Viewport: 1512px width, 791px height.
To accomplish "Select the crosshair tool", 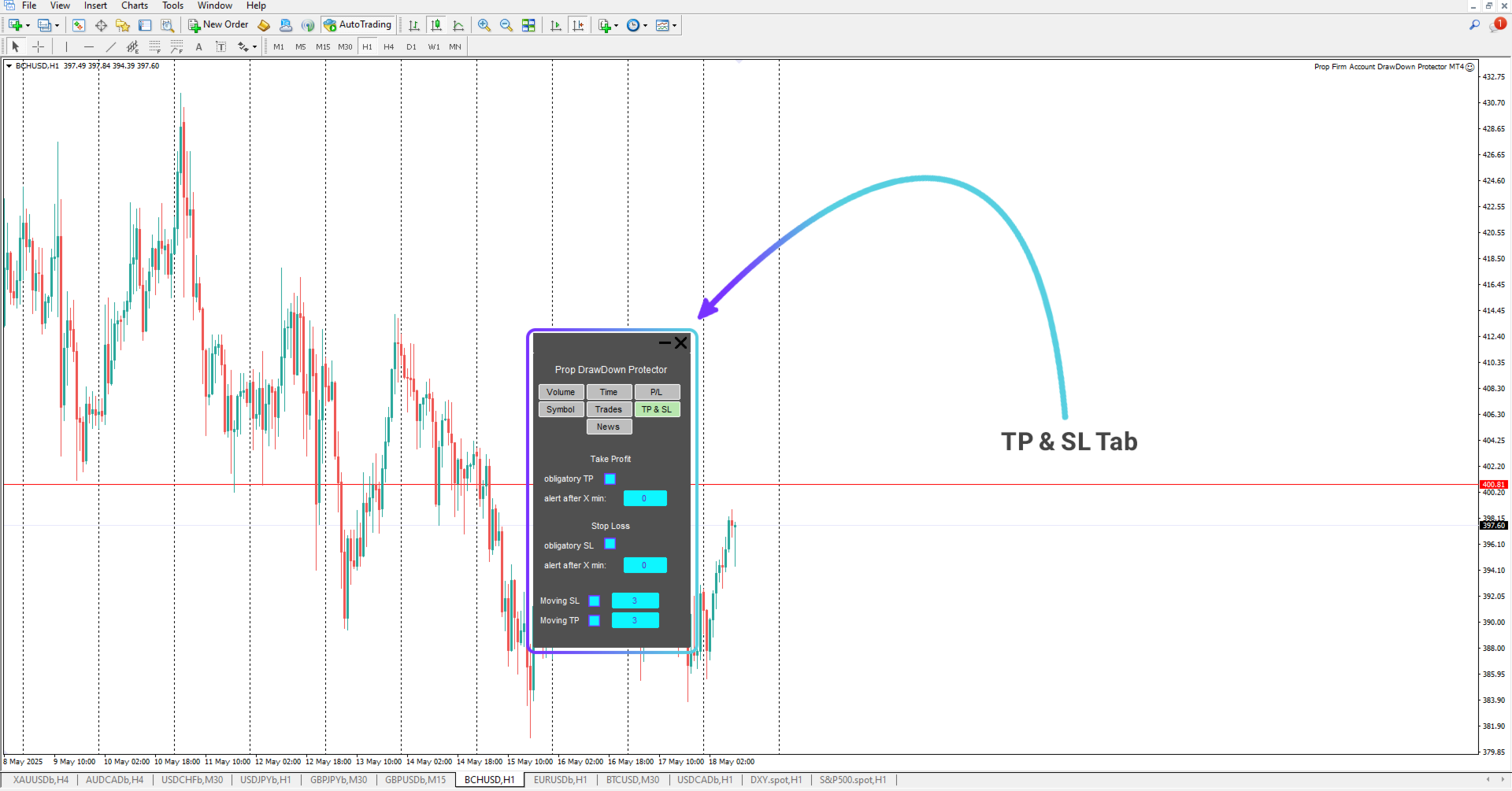I will (x=38, y=46).
